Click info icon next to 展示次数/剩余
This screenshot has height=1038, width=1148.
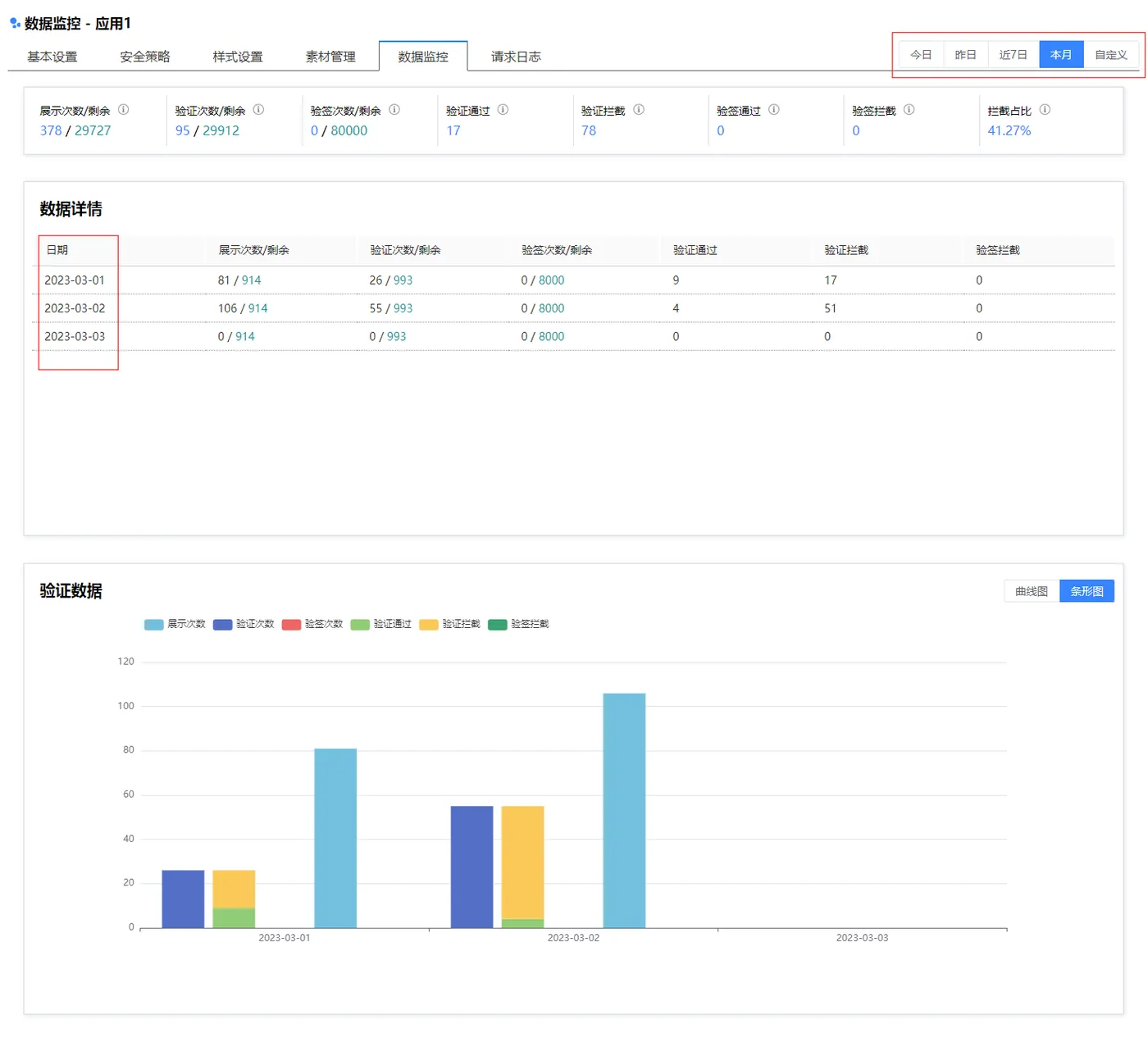tap(124, 109)
